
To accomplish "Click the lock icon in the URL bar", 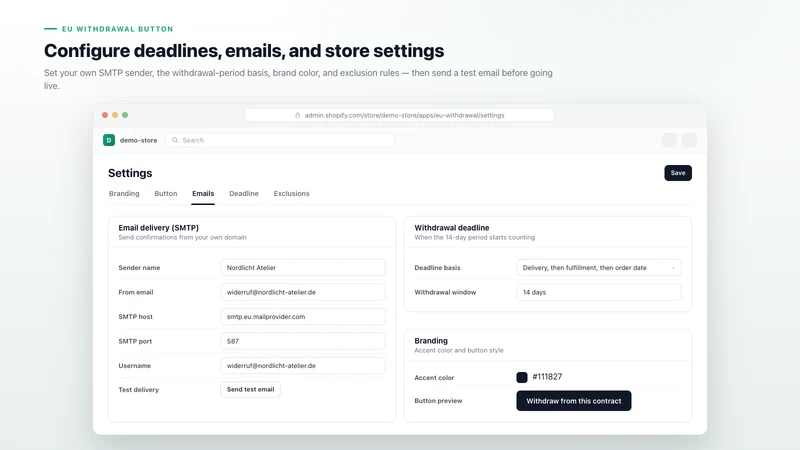I will (297, 115).
